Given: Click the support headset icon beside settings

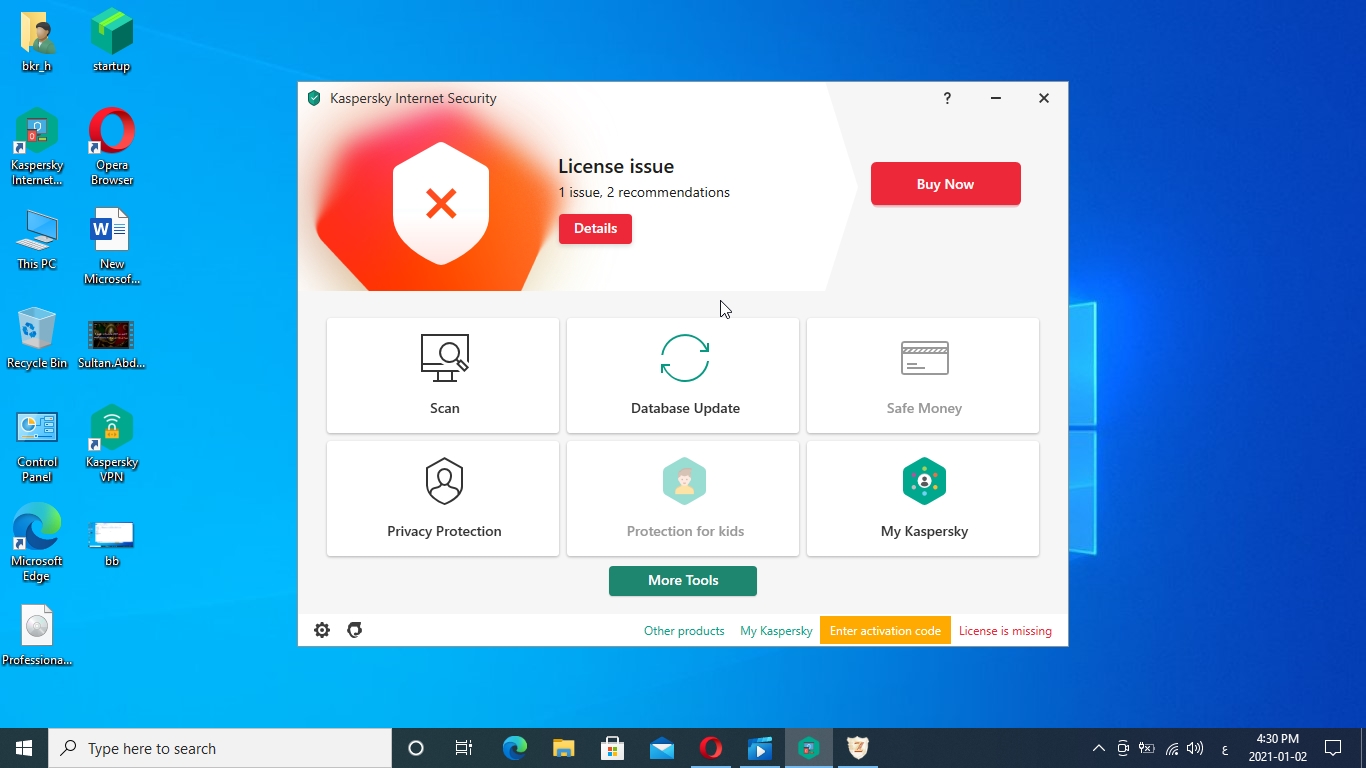Looking at the screenshot, I should [355, 630].
